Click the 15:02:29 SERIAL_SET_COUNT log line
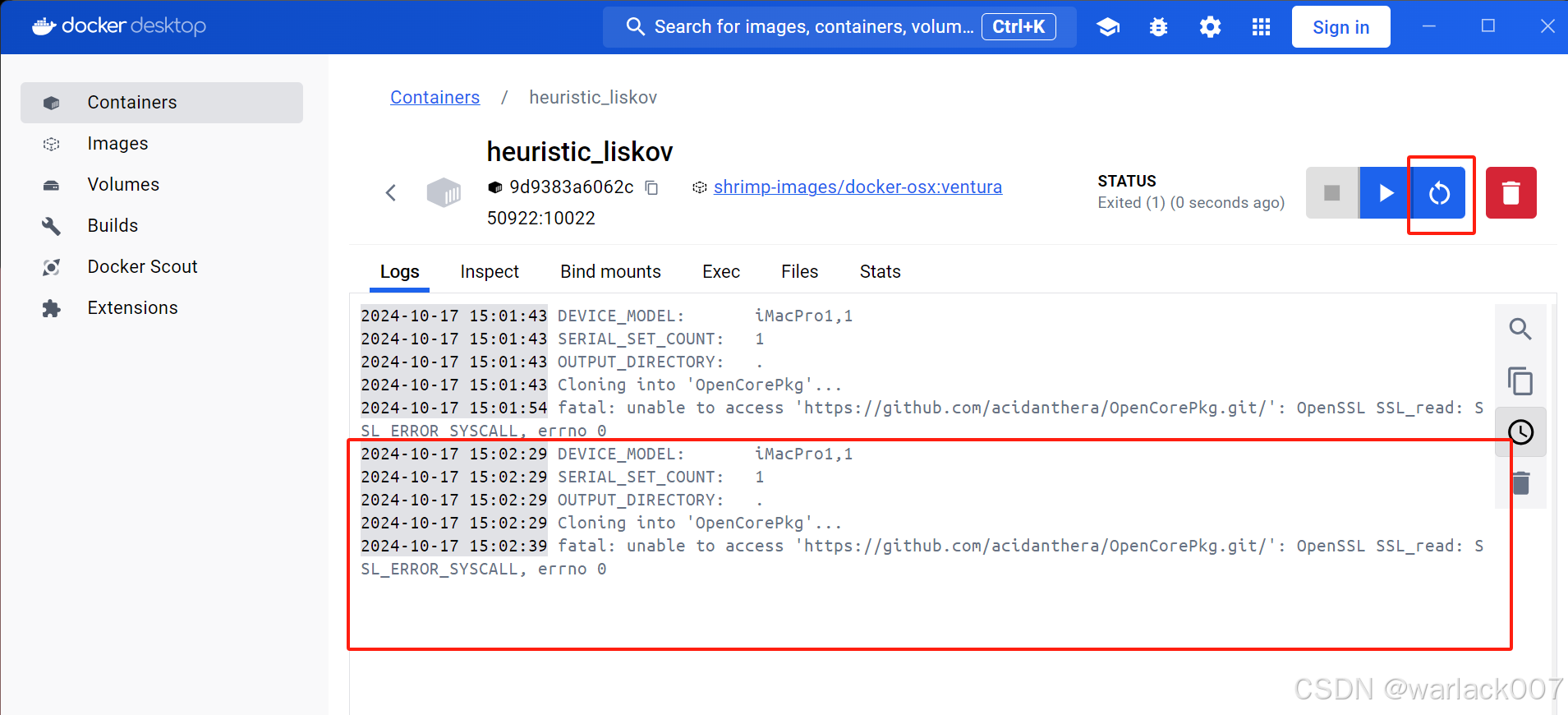This screenshot has width=1568, height=715. pyautogui.click(x=563, y=477)
